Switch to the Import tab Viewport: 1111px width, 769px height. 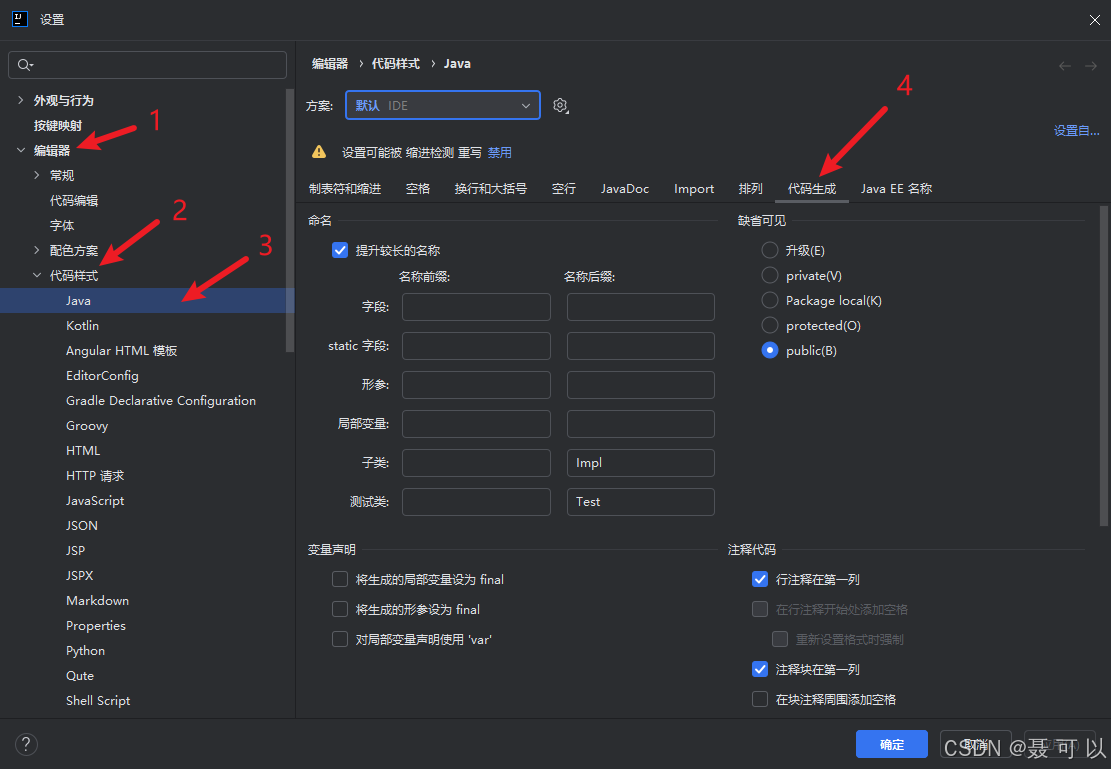coord(693,188)
